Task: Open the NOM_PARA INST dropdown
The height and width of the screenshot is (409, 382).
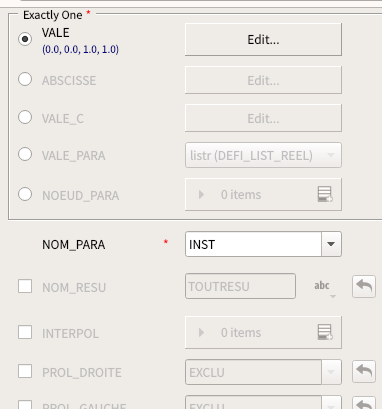Action: pos(263,244)
